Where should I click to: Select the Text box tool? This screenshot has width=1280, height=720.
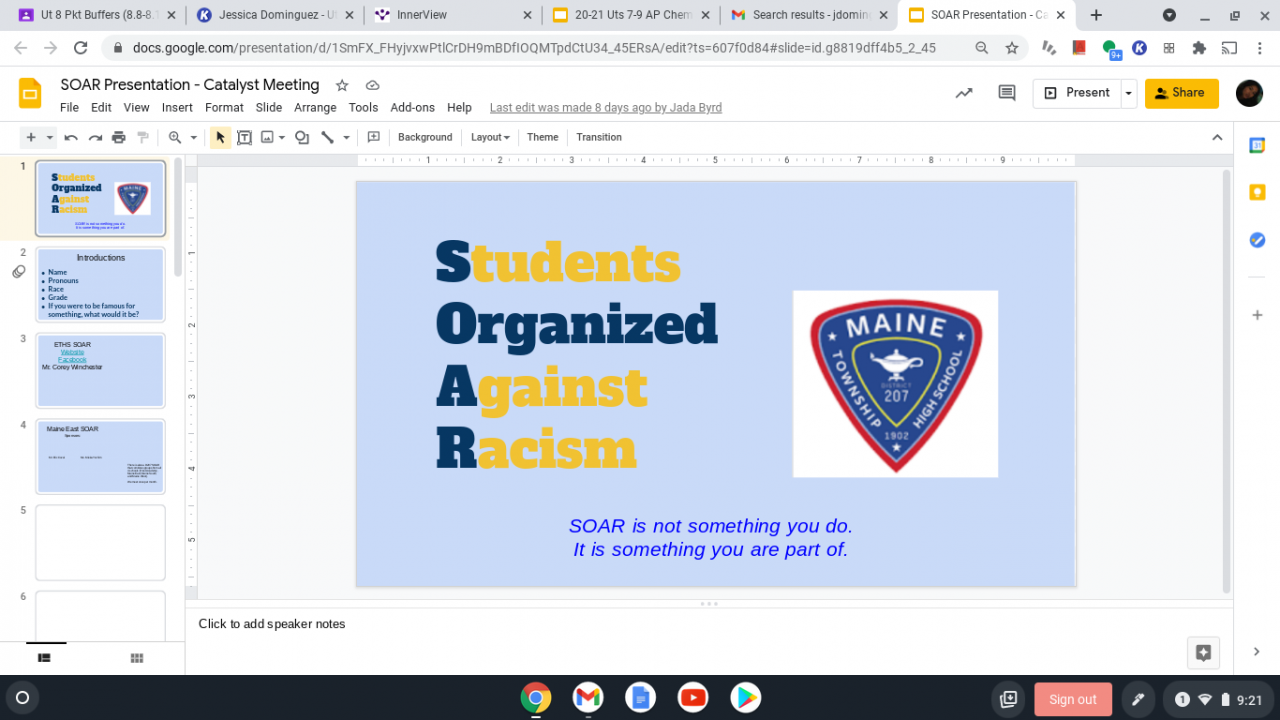244,138
